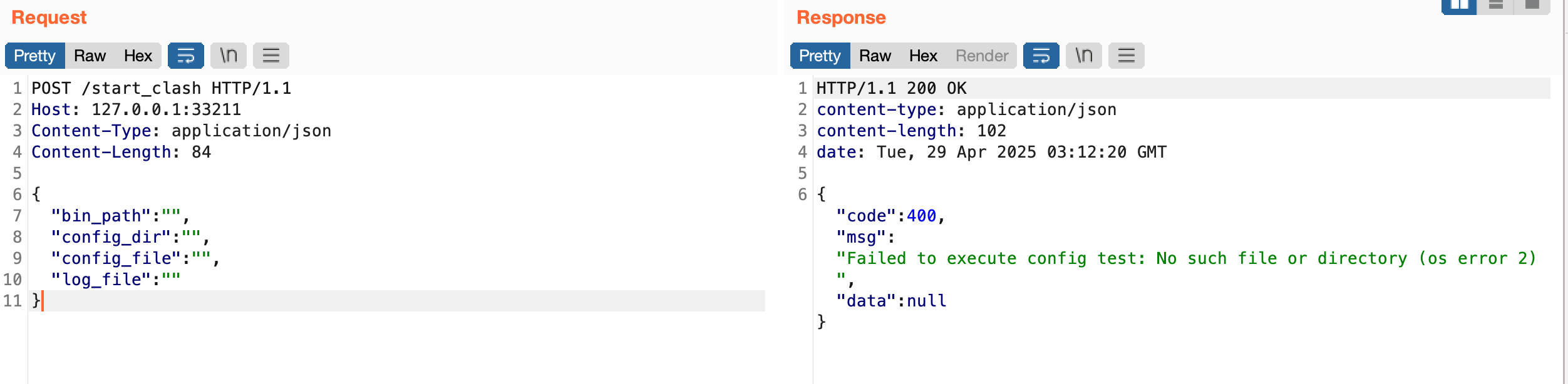Show non-printable \n characters in the Response panel

click(1083, 56)
